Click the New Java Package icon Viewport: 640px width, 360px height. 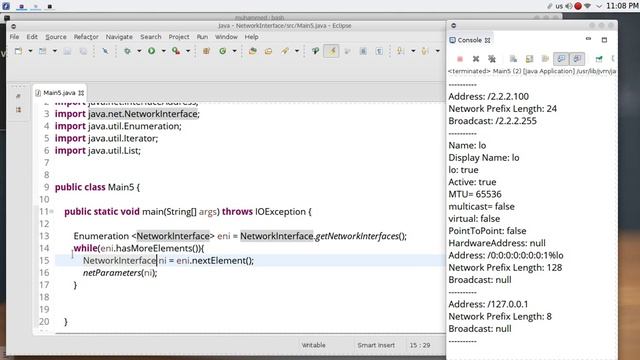tap(207, 51)
